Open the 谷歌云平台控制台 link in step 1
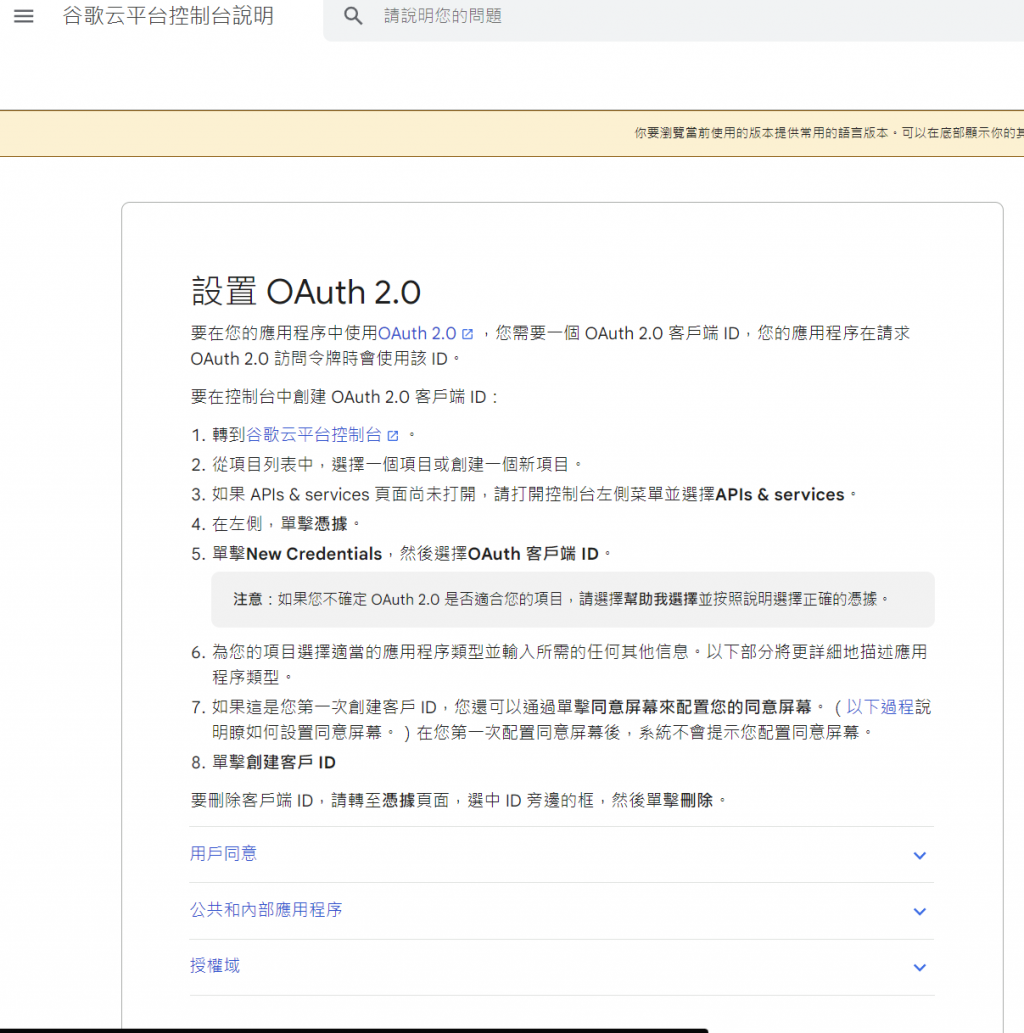The height and width of the screenshot is (1033, 1024). click(x=314, y=435)
